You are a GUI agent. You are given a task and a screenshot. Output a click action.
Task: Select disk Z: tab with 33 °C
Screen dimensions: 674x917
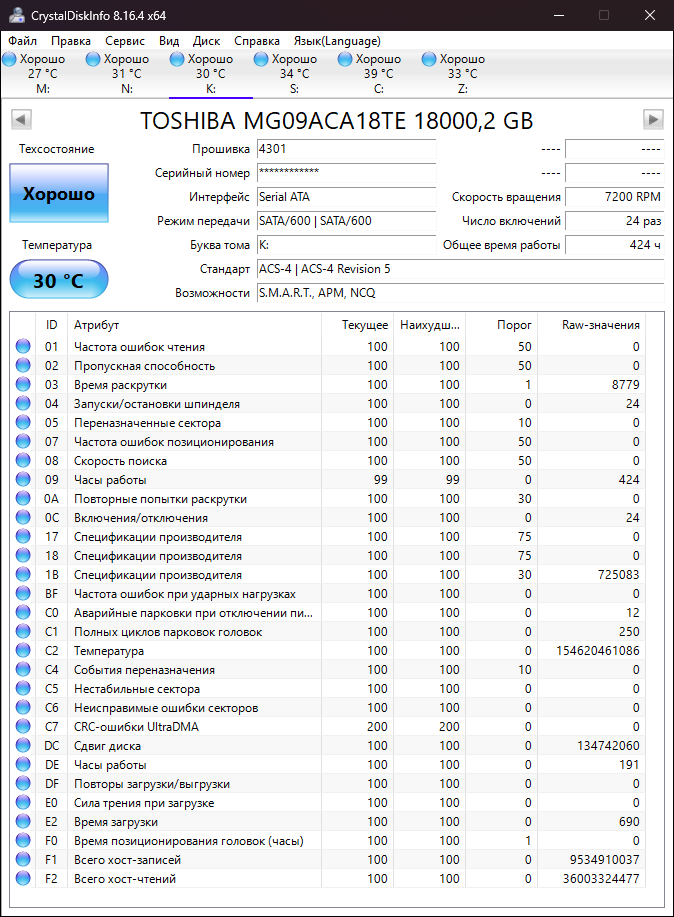click(462, 74)
